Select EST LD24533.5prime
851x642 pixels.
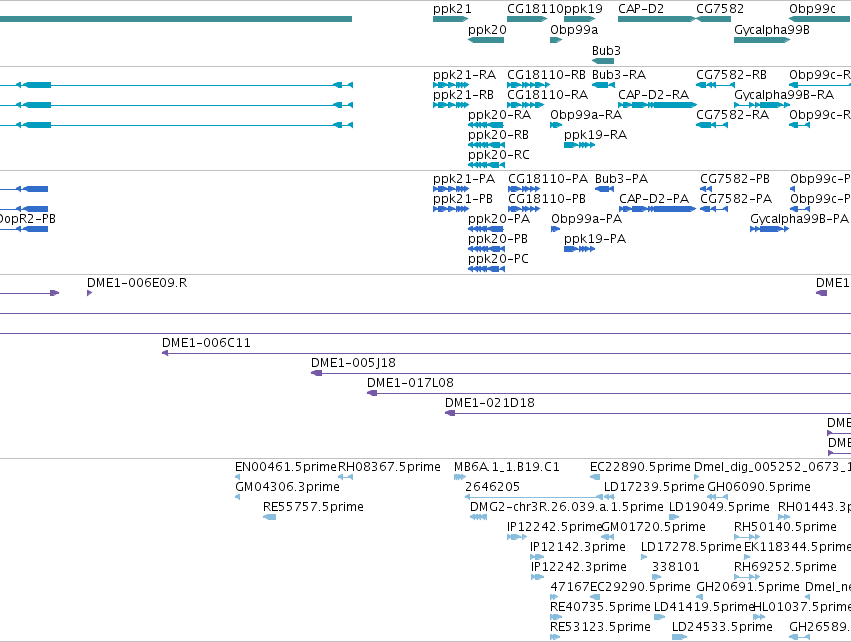[x=679, y=638]
